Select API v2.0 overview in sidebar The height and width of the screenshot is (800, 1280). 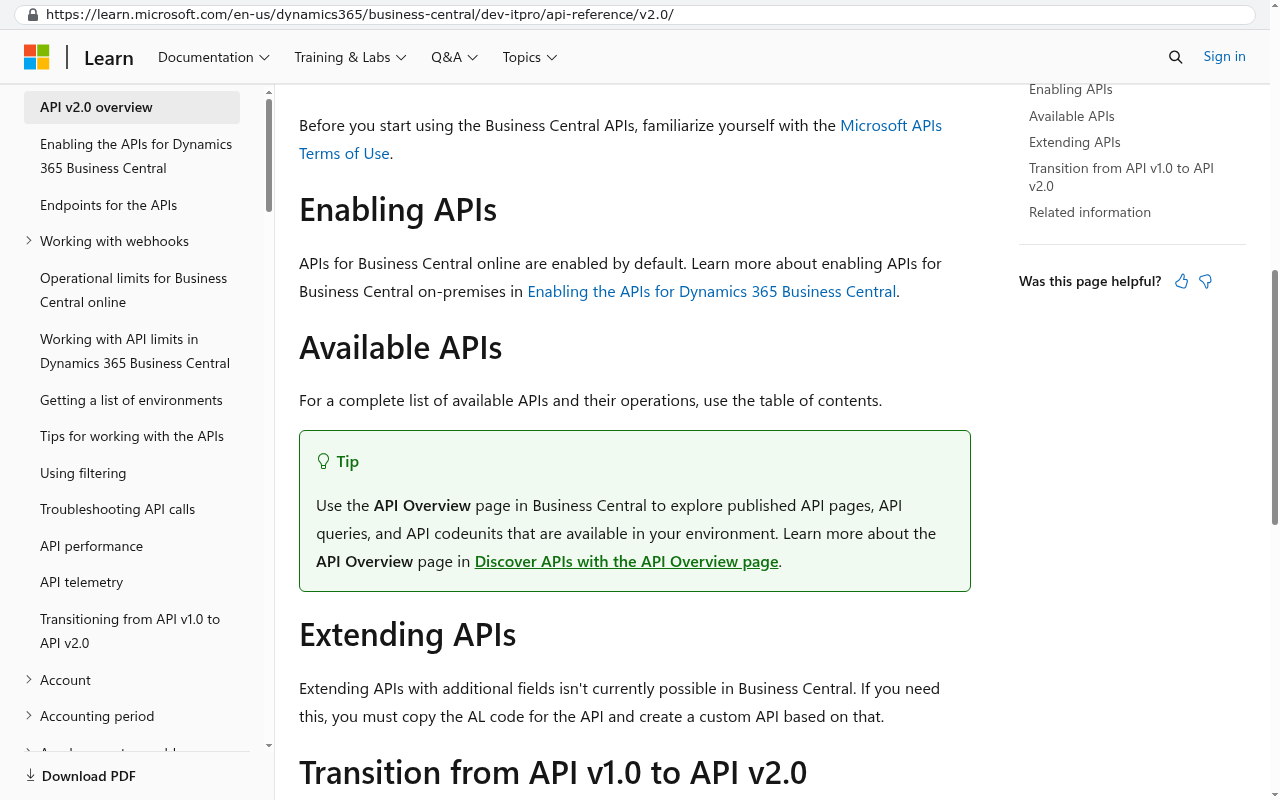point(132,107)
